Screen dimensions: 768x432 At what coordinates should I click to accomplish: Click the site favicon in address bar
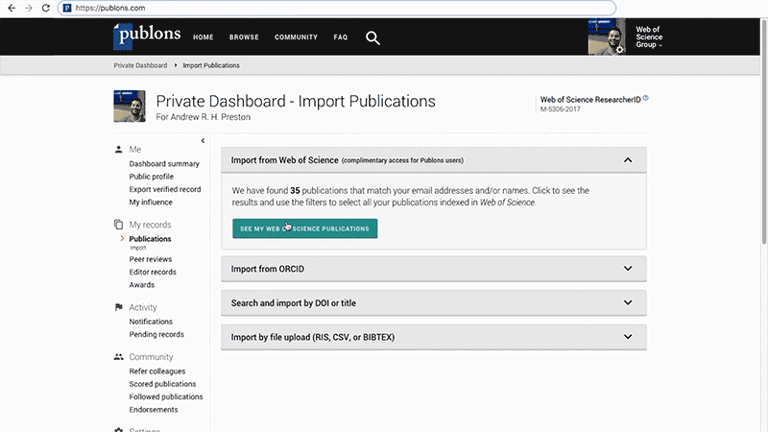coord(67,8)
